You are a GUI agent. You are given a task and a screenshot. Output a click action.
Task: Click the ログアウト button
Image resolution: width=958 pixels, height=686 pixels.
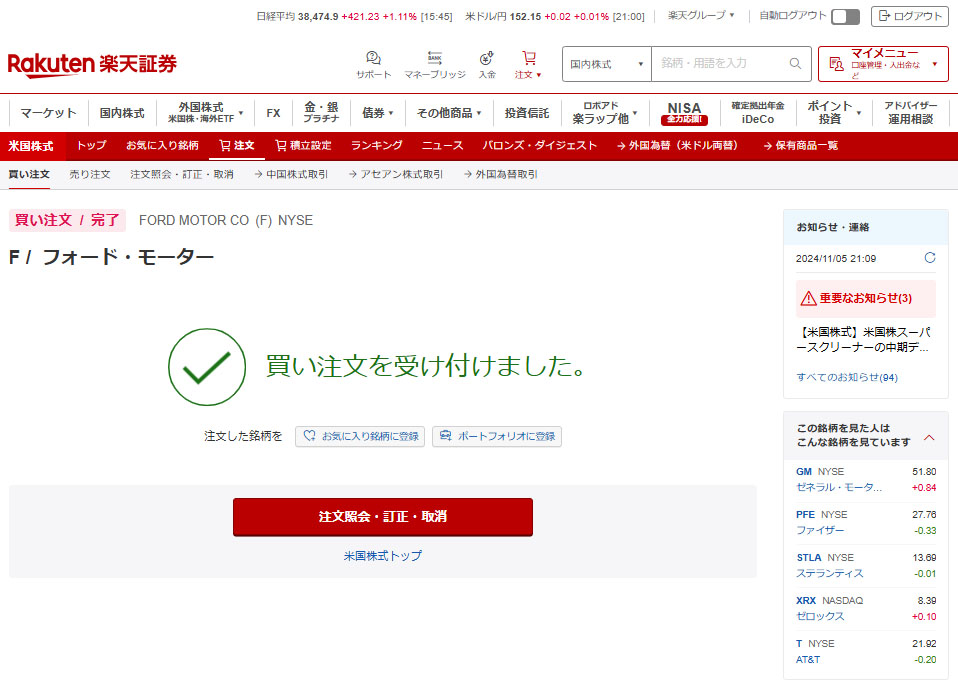pyautogui.click(x=909, y=16)
